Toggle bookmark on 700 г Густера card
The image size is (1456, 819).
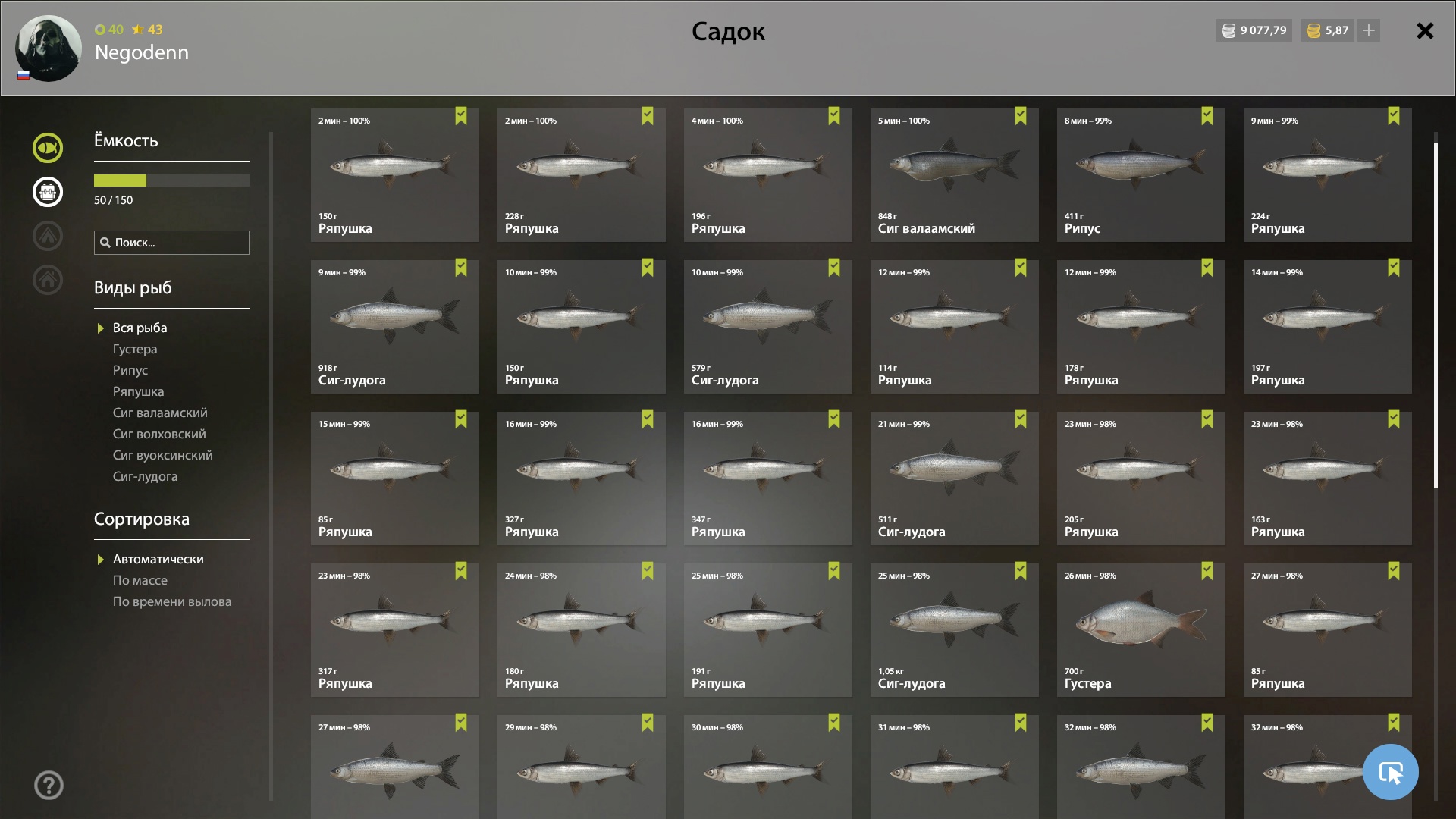coord(1207,571)
